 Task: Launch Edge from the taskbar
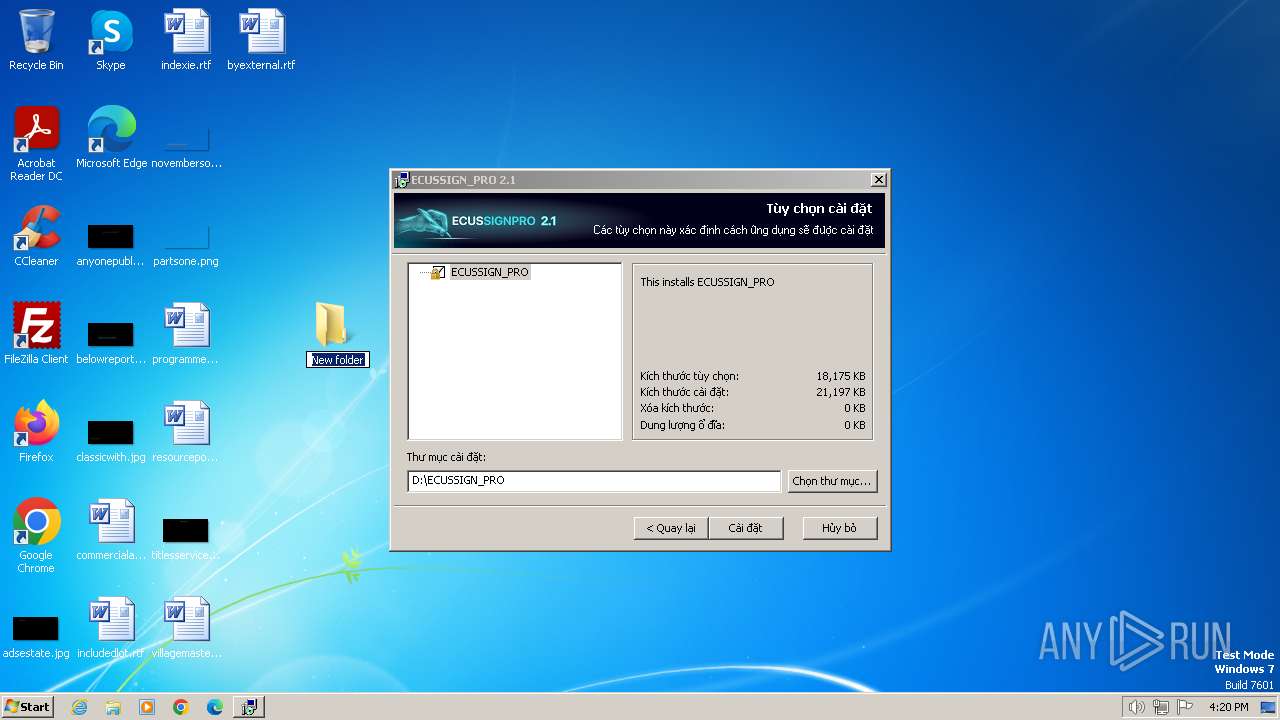(x=215, y=707)
